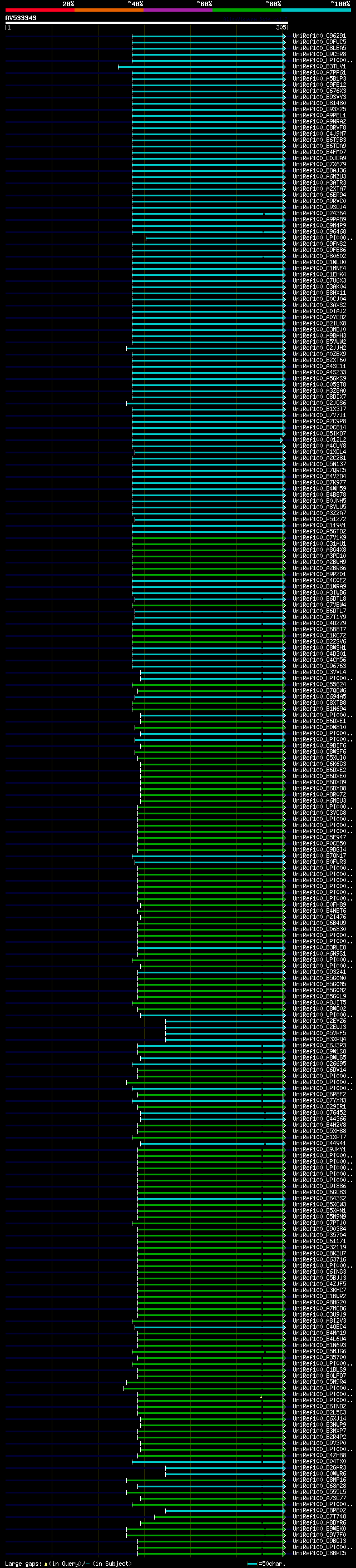This screenshot has width=356, height=1568.
Task: Click the UniRef100_Q6B4U9 label
Action: [319, 923]
